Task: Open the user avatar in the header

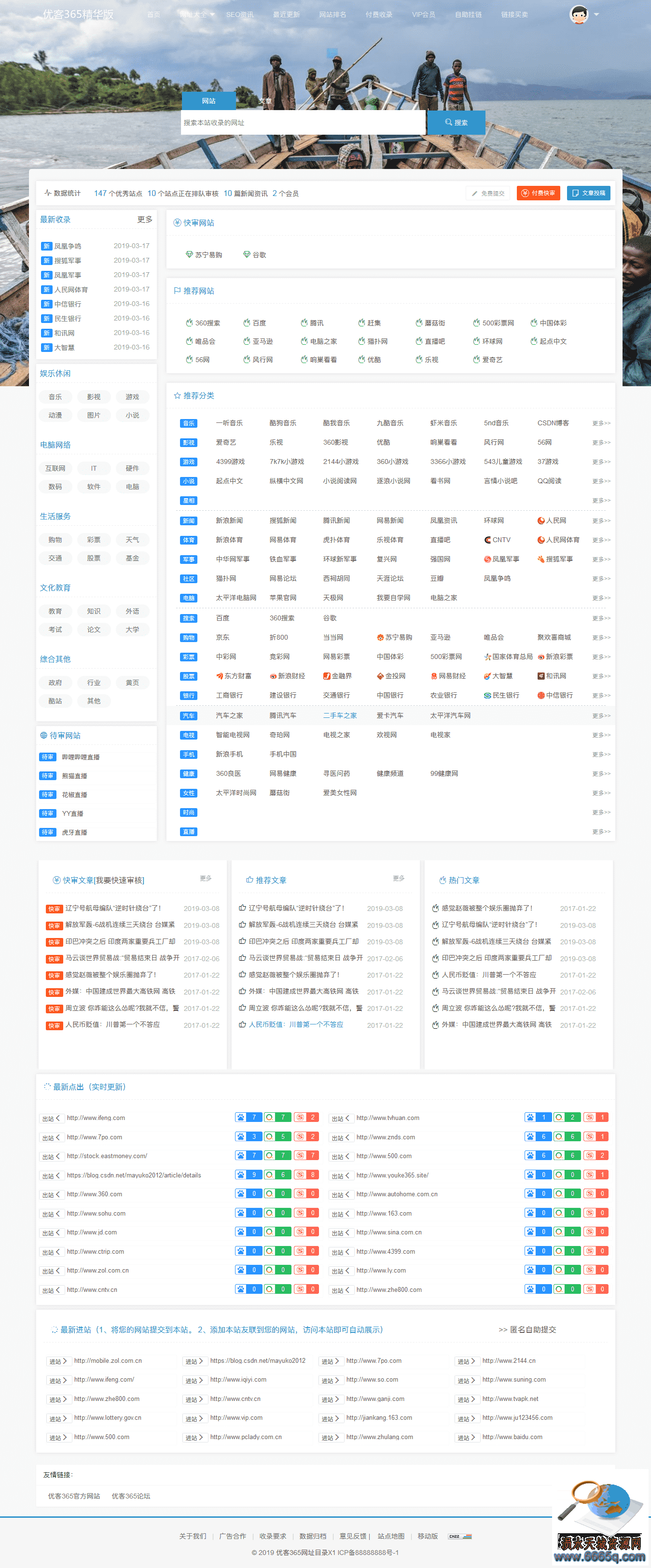Action: pyautogui.click(x=579, y=14)
